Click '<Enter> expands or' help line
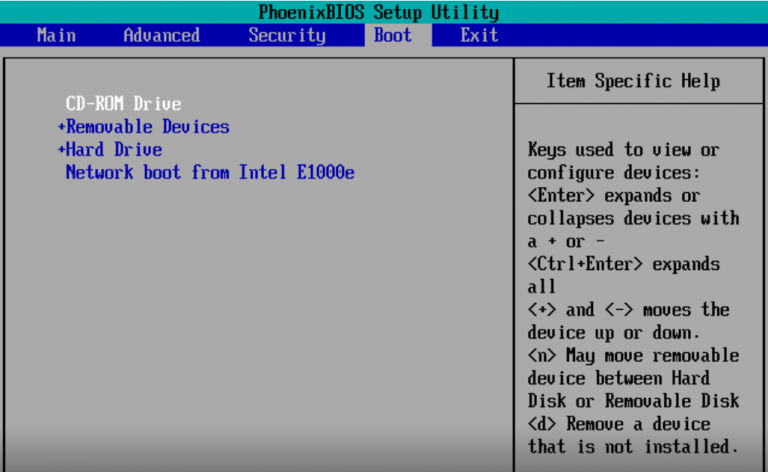Image resolution: width=768 pixels, height=472 pixels. [x=614, y=195]
